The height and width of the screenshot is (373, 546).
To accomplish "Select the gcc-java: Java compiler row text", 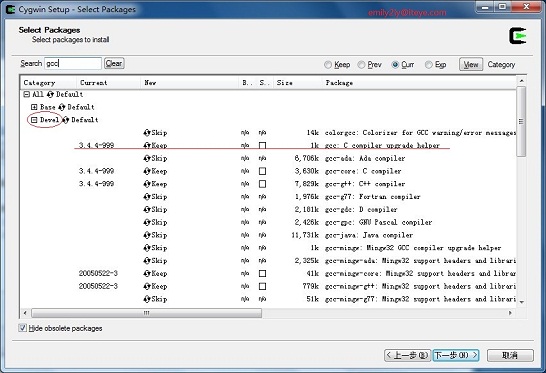I will pos(368,235).
